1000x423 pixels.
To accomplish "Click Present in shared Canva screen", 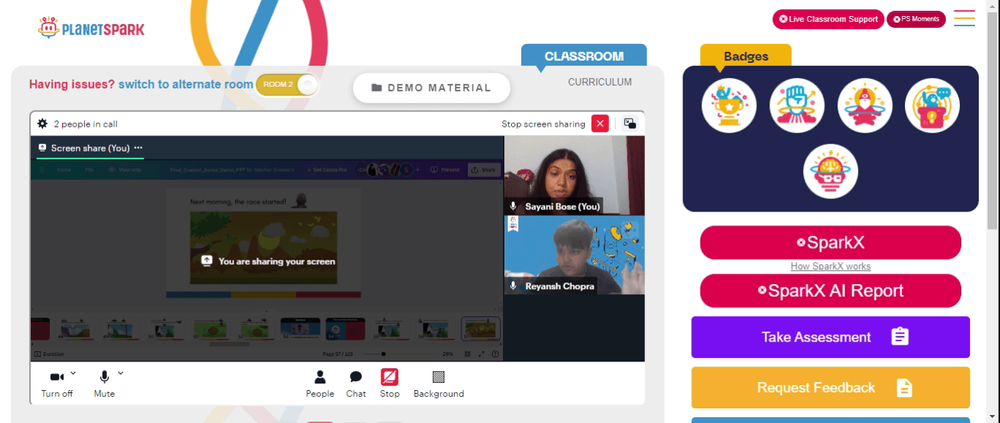I will click(x=445, y=170).
